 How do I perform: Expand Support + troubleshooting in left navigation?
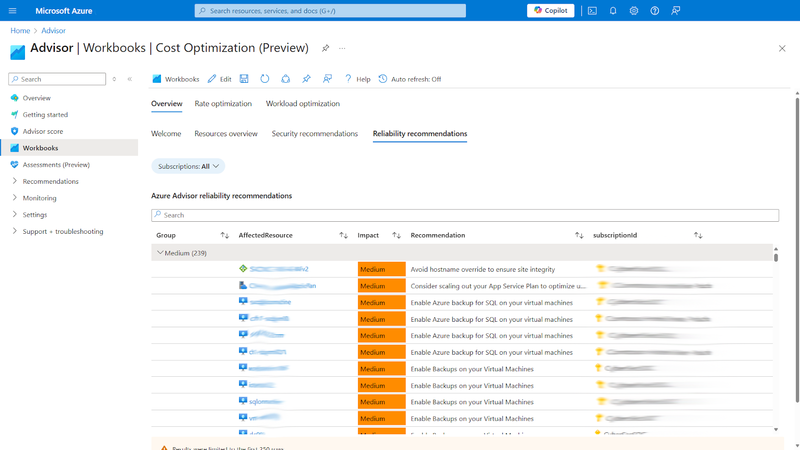(x=14, y=231)
